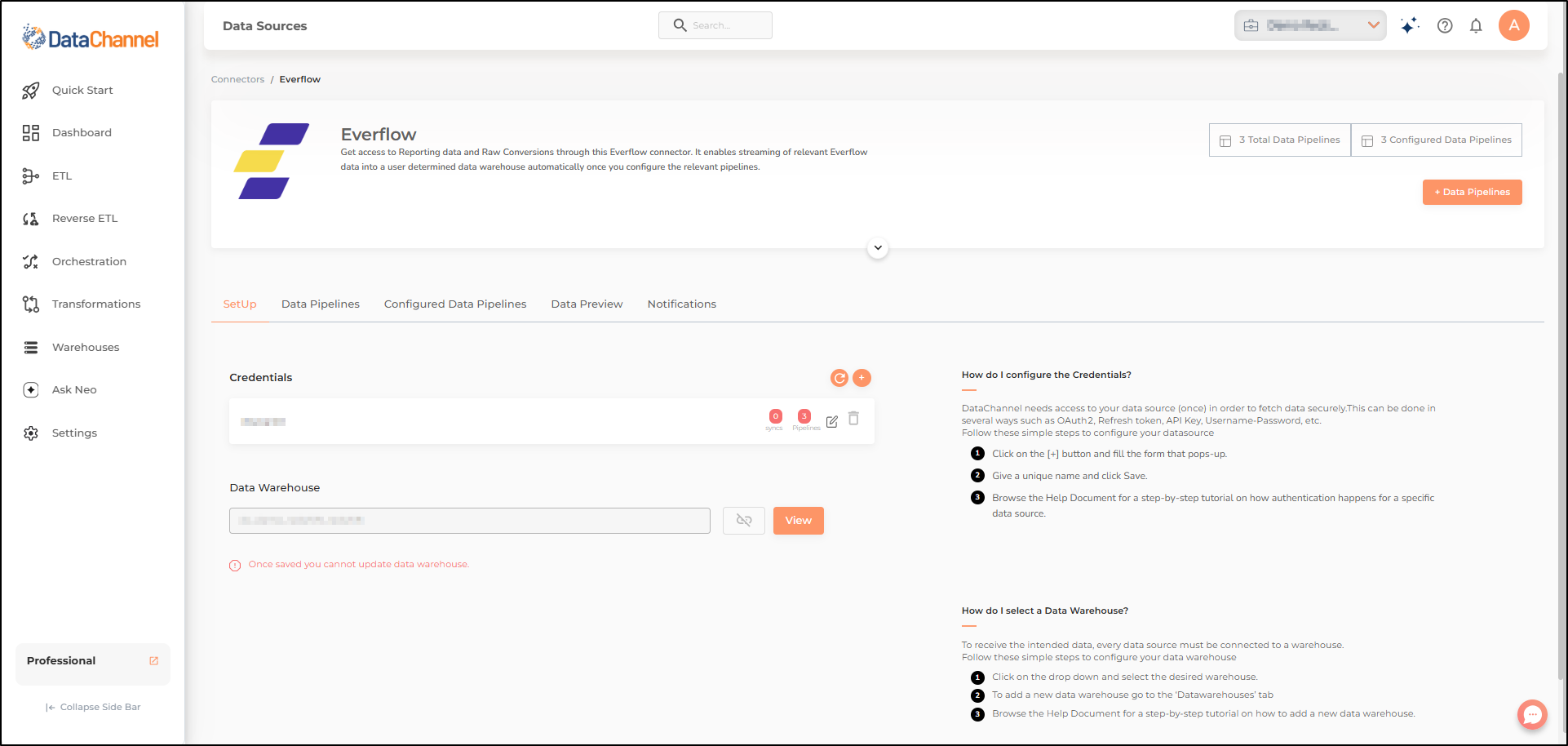Open the workspace selector dropdown

point(1310,25)
